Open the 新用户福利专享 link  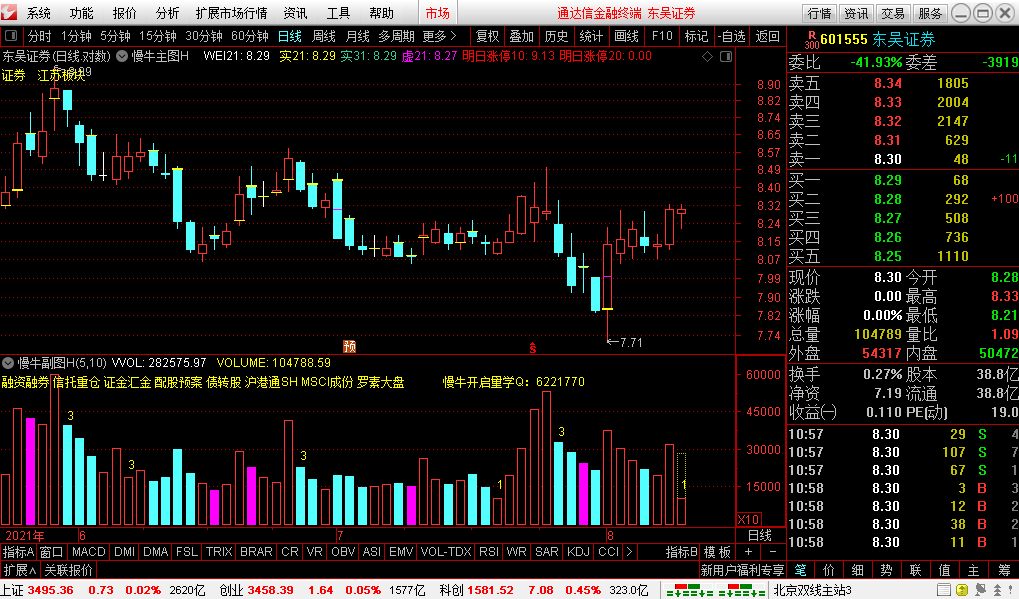[x=742, y=570]
